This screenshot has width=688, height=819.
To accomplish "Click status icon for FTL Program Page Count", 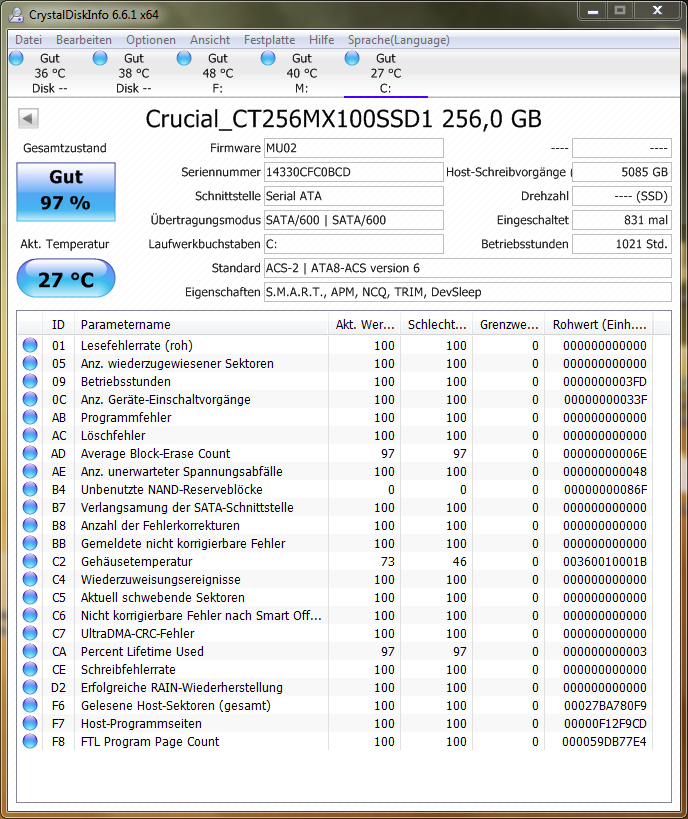I will [30, 741].
